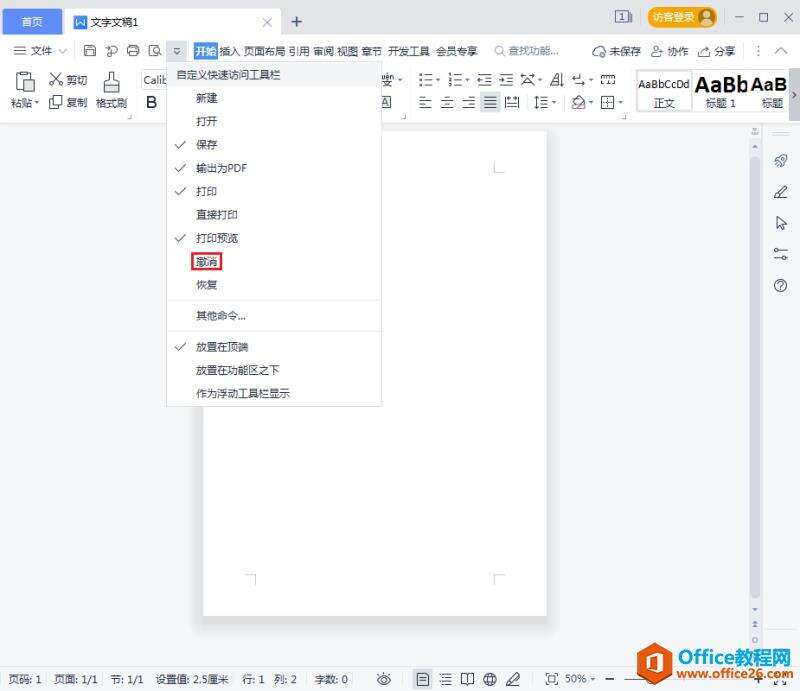The height and width of the screenshot is (691, 800).
Task: Switch to the 审阅 ribbon tab
Action: coord(323,51)
